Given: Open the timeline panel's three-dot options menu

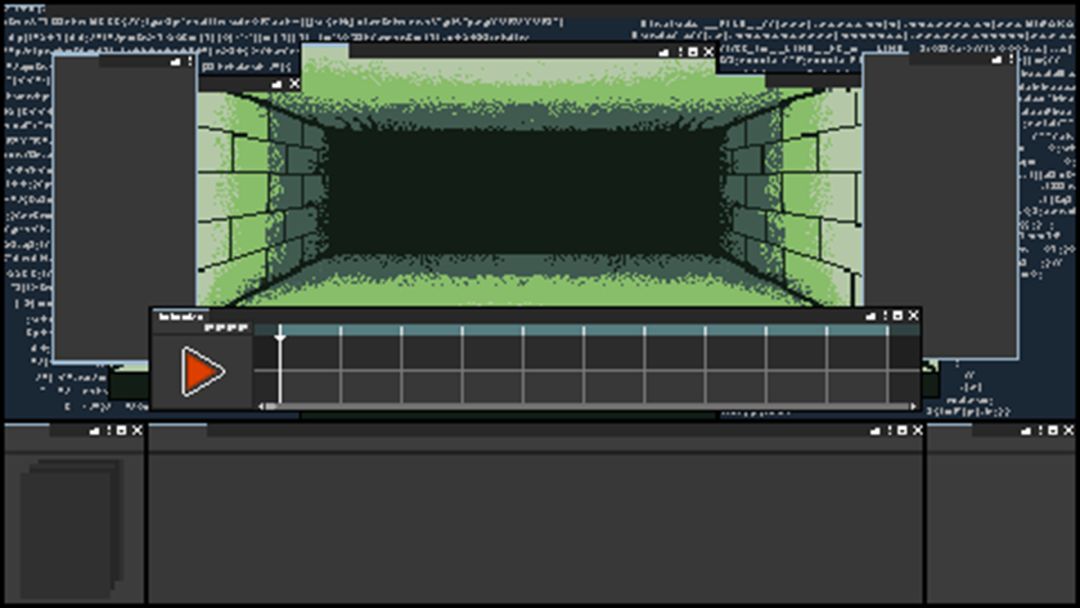Looking at the screenshot, I should point(885,315).
